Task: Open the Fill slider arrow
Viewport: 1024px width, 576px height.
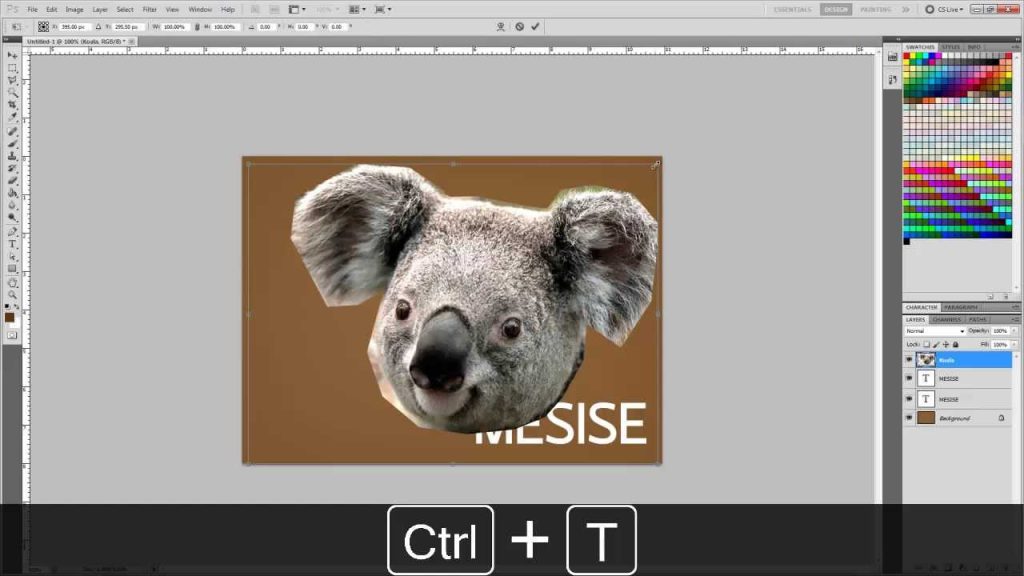Action: pyautogui.click(x=1014, y=344)
